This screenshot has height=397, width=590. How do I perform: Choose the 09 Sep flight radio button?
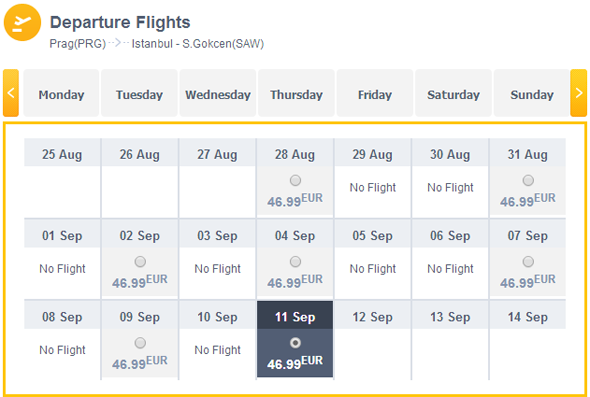(140, 343)
